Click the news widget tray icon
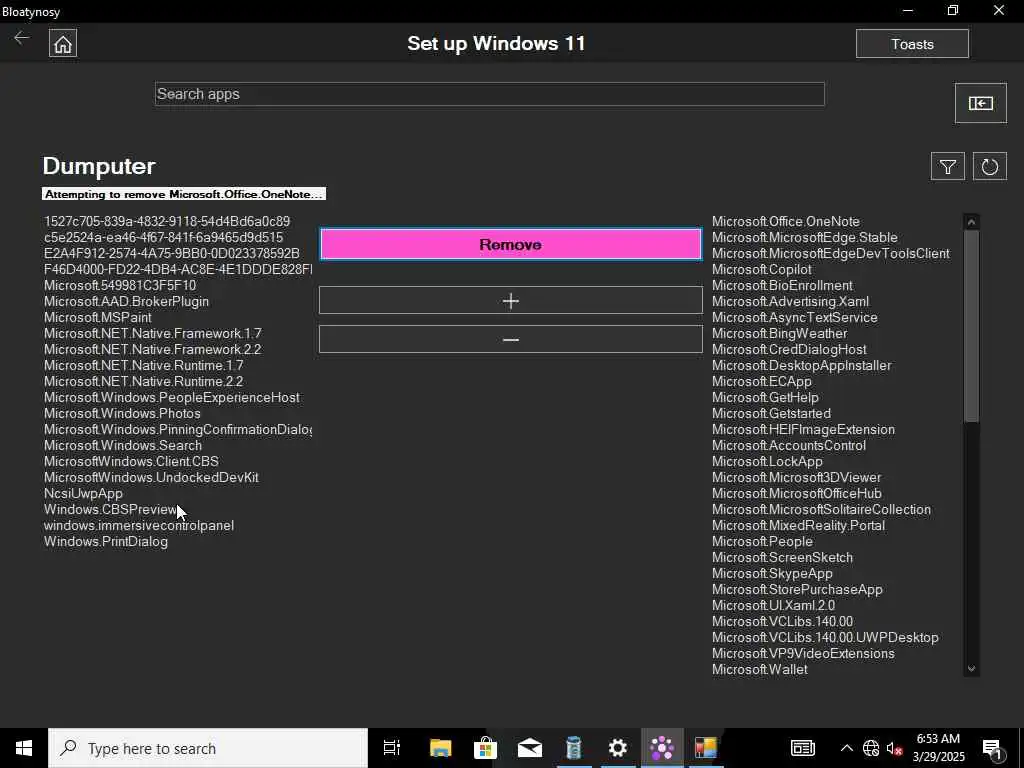 point(803,748)
